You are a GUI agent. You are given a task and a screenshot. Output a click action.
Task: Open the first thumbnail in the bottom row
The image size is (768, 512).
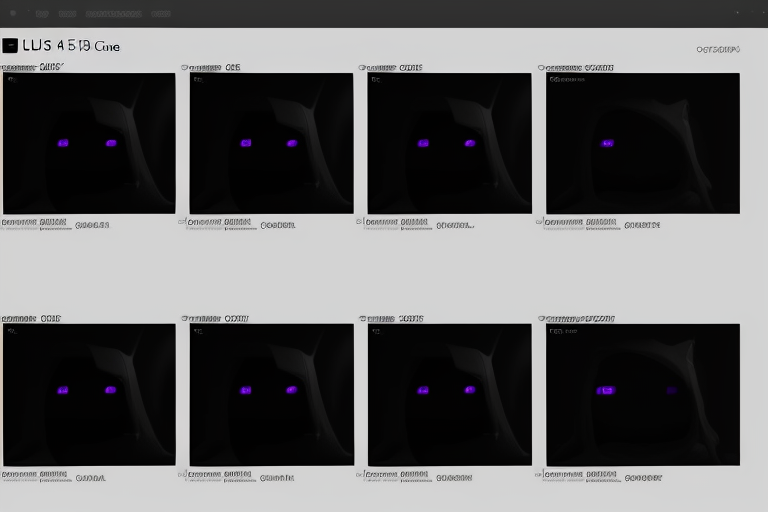coord(89,394)
